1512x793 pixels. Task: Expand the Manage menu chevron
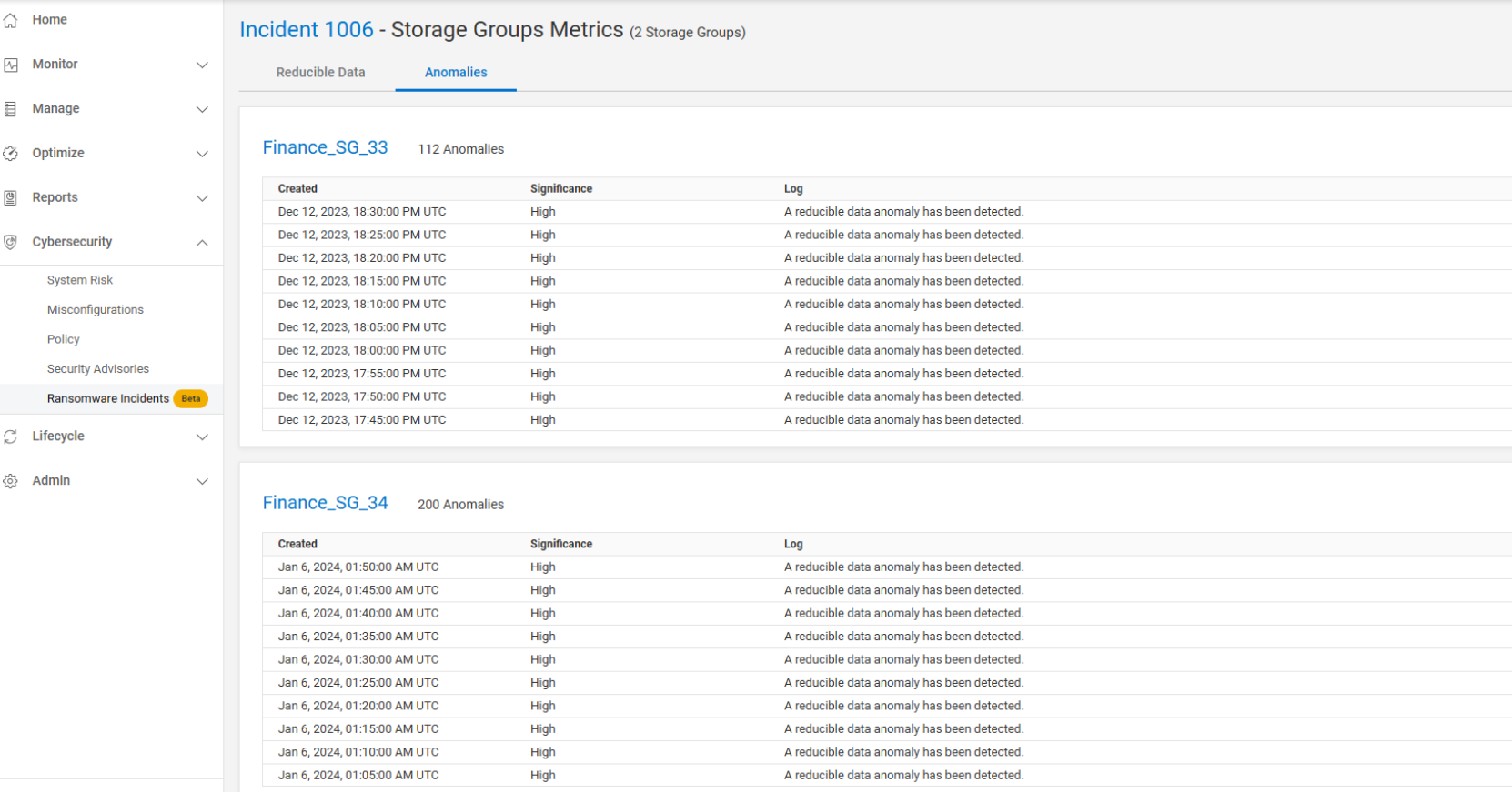point(203,109)
